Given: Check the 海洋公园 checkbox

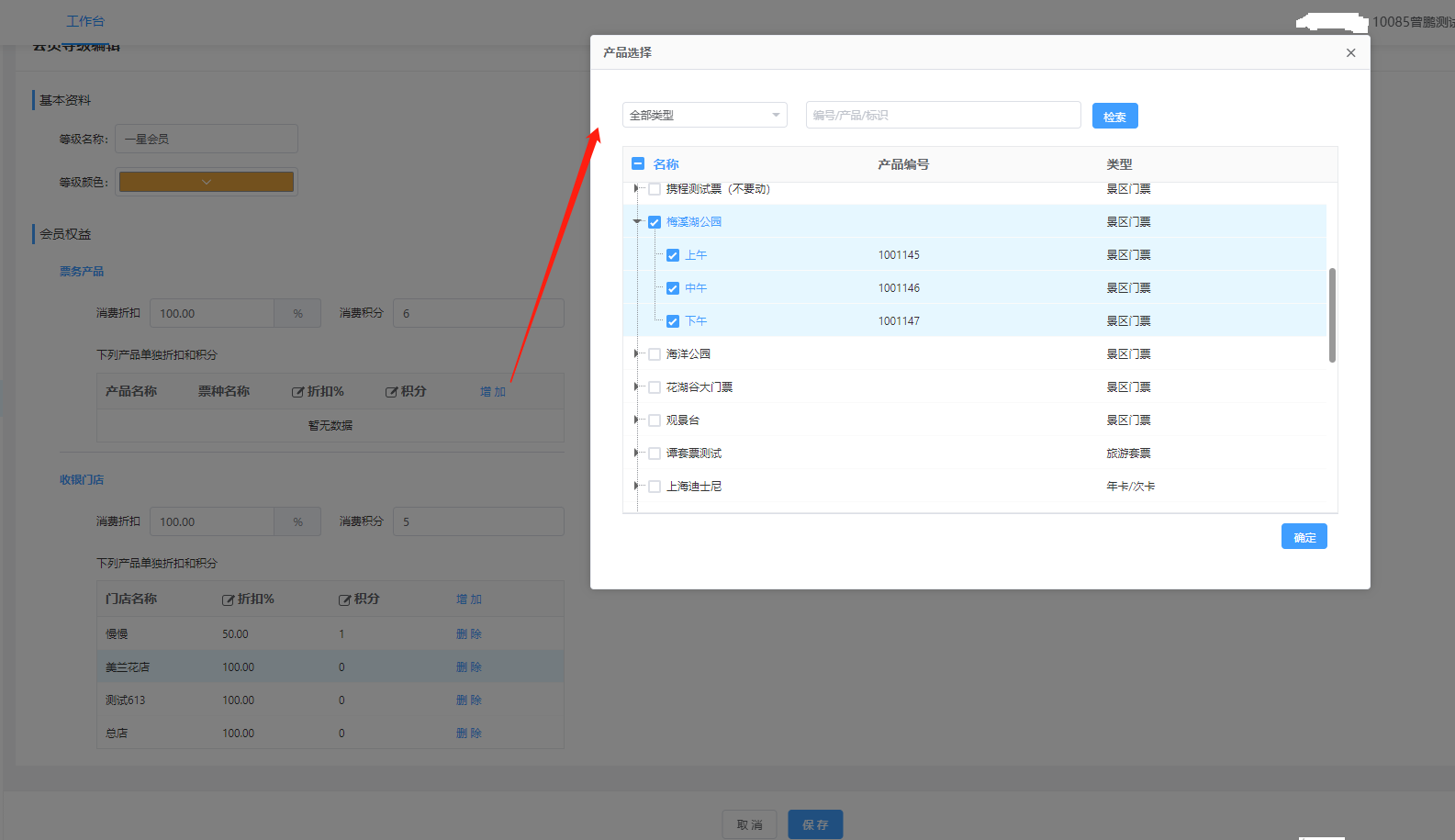Looking at the screenshot, I should click(655, 354).
